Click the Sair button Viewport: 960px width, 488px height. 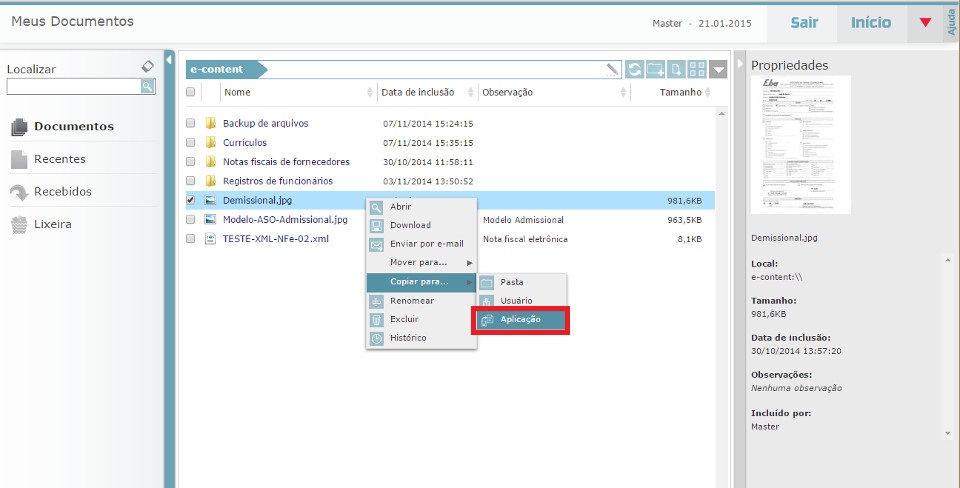point(804,22)
